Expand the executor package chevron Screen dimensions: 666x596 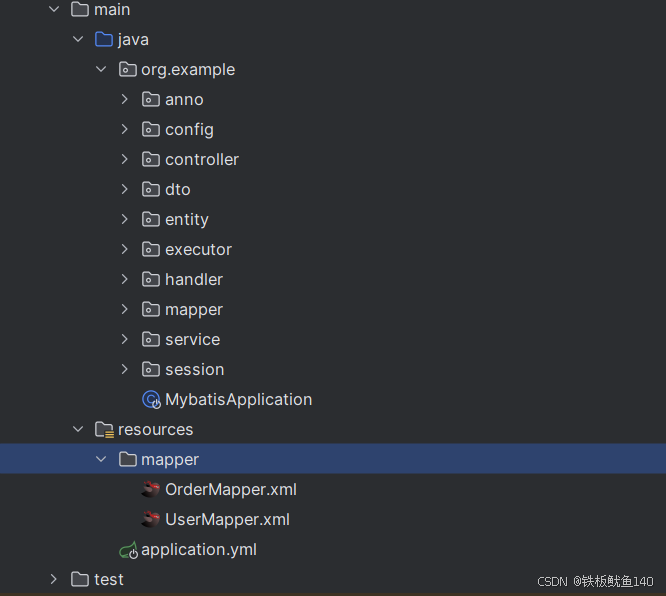coord(124,249)
